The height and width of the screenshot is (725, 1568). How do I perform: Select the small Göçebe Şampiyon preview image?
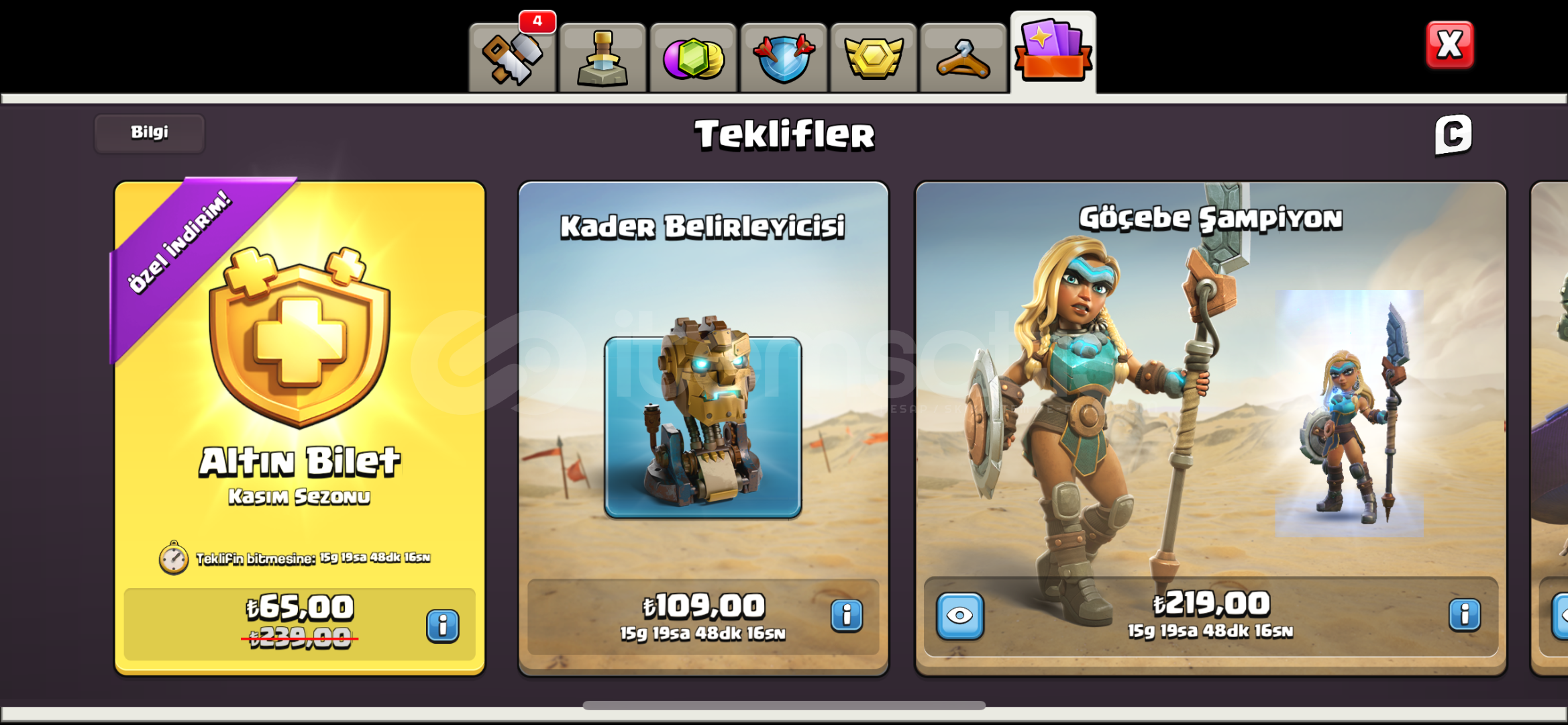[1349, 413]
